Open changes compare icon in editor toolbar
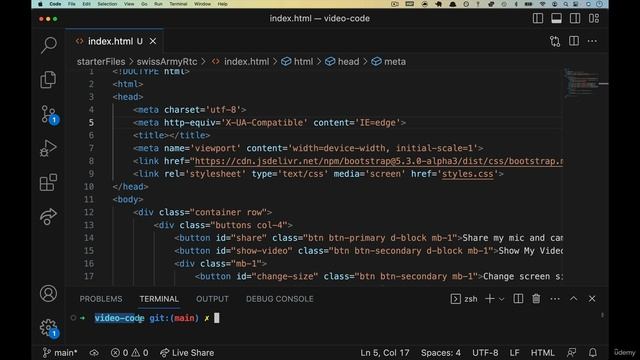This screenshot has height=360, width=640. click(x=555, y=41)
